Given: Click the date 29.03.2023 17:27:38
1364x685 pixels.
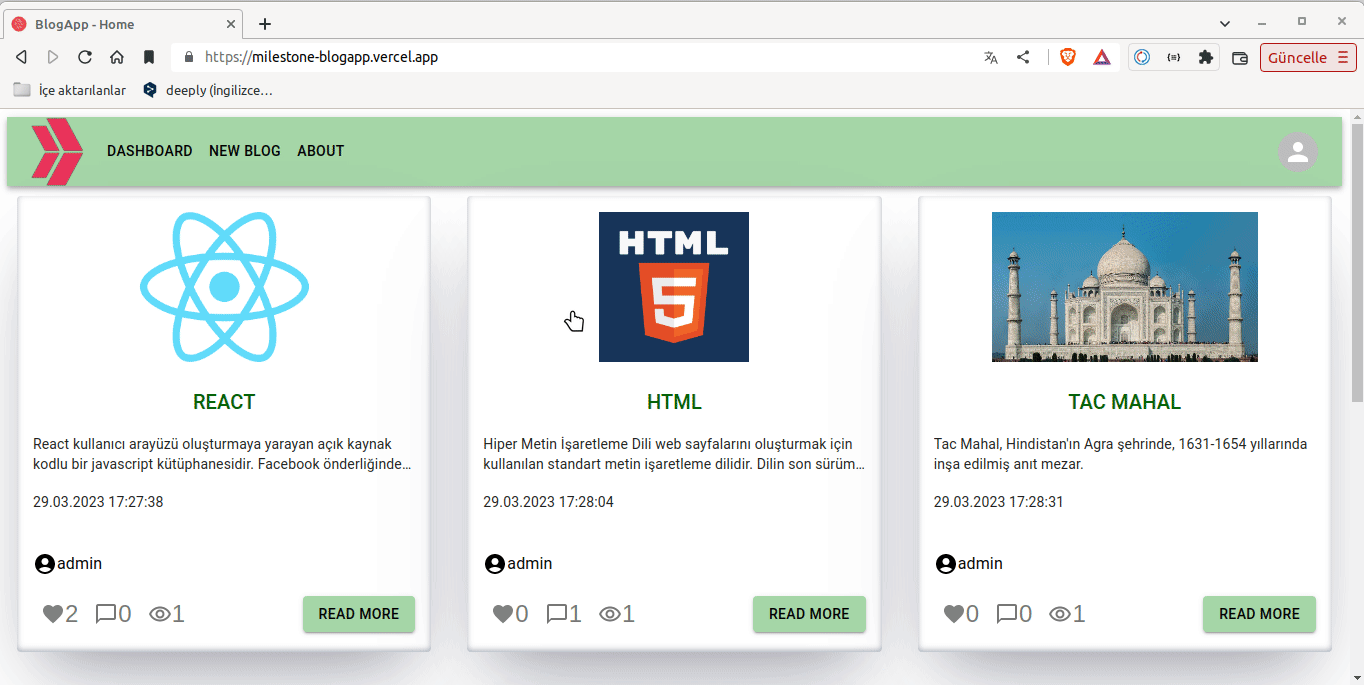Looking at the screenshot, I should click(x=98, y=502).
